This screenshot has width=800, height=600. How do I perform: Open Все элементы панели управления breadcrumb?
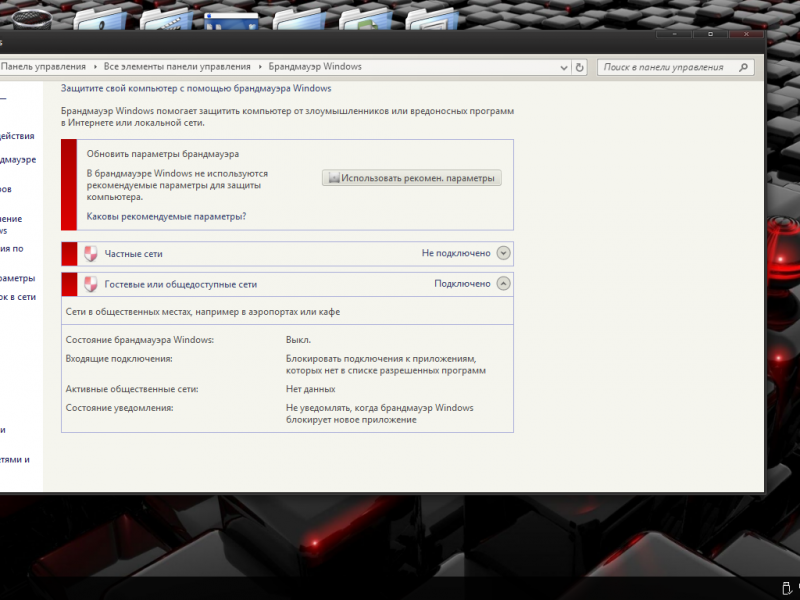pyautogui.click(x=177, y=66)
